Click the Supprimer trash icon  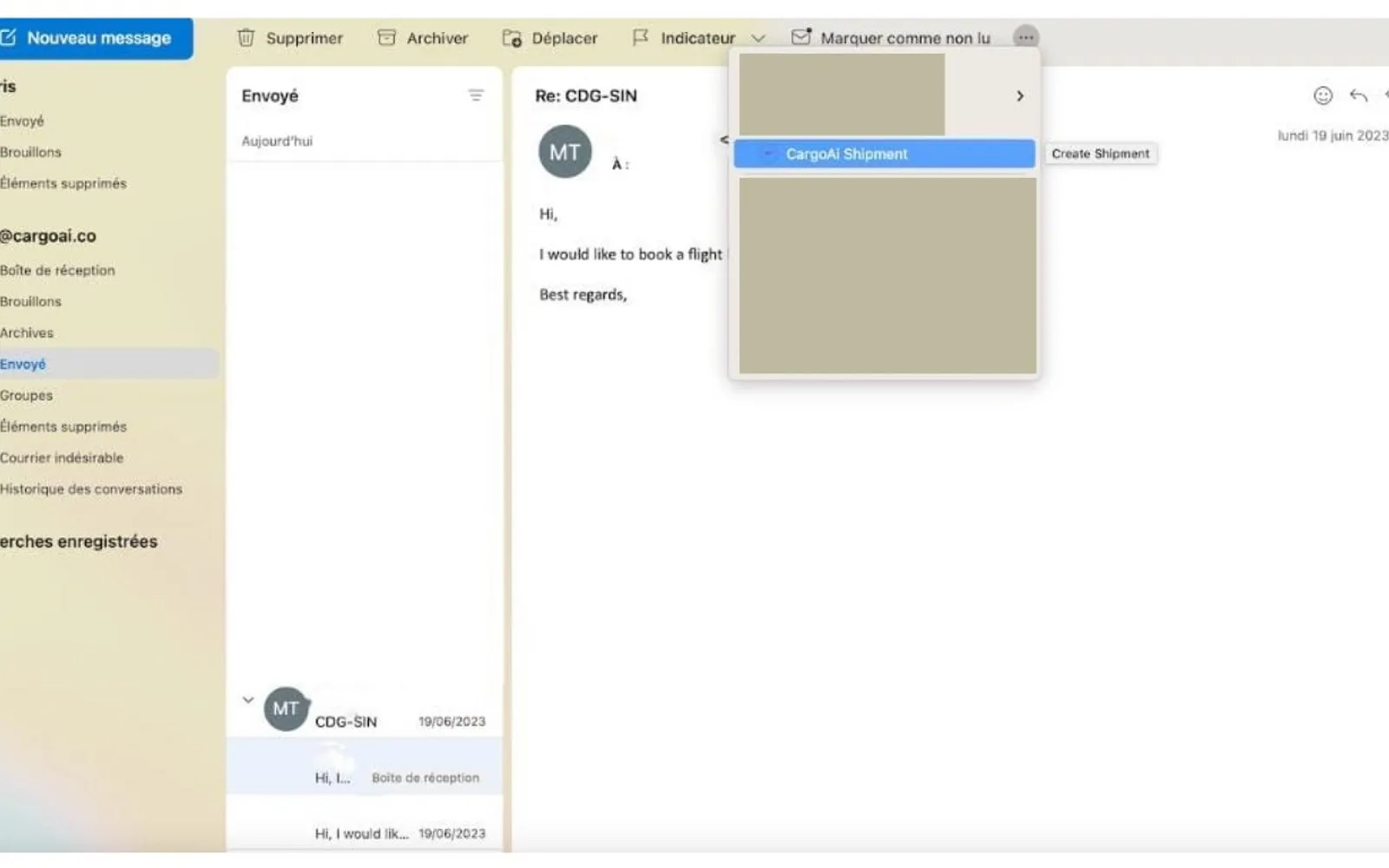coord(247,37)
